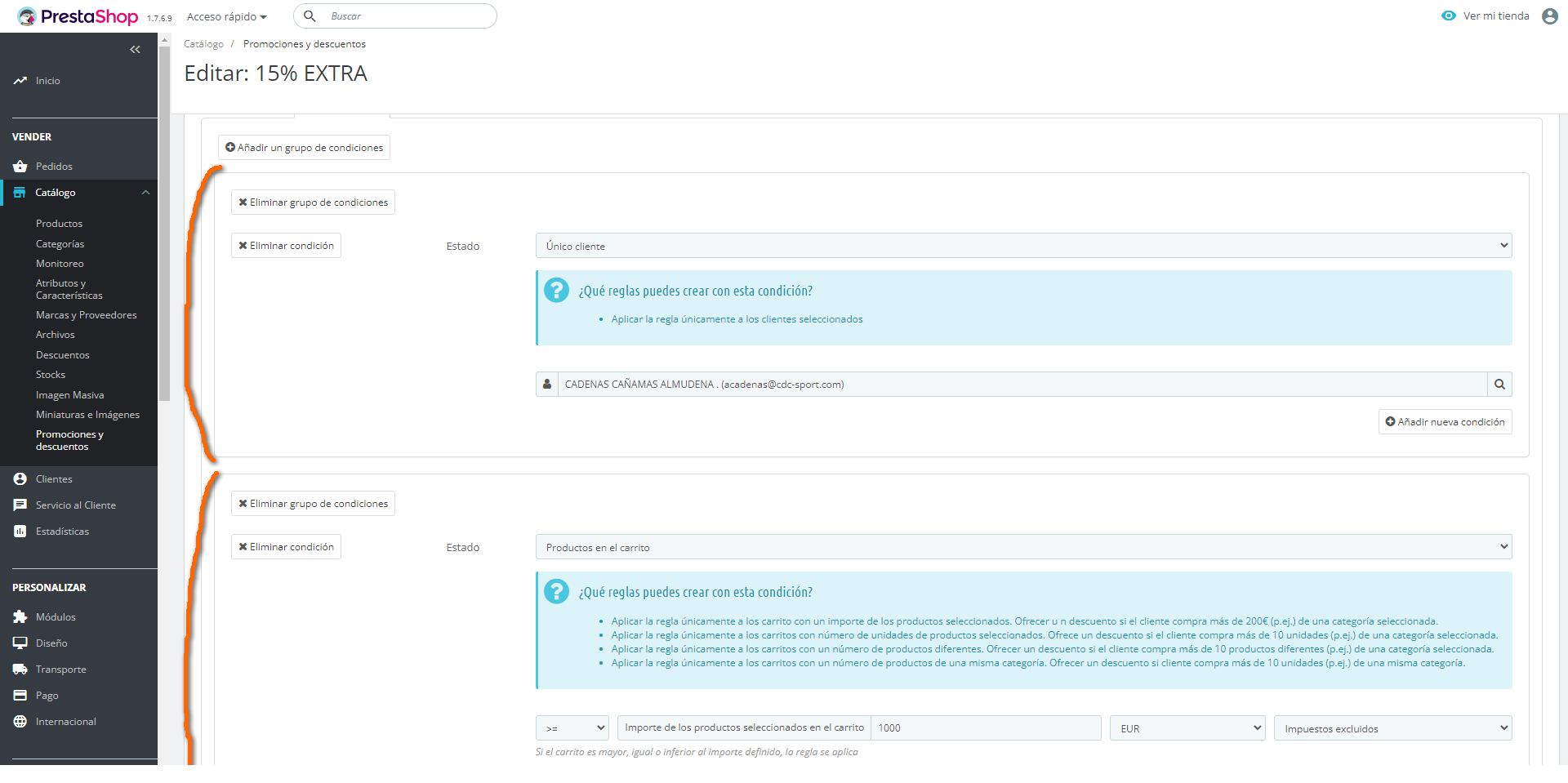Screen dimensions: 1568x783
Task: Open Categorías in the sidebar
Action: point(60,244)
